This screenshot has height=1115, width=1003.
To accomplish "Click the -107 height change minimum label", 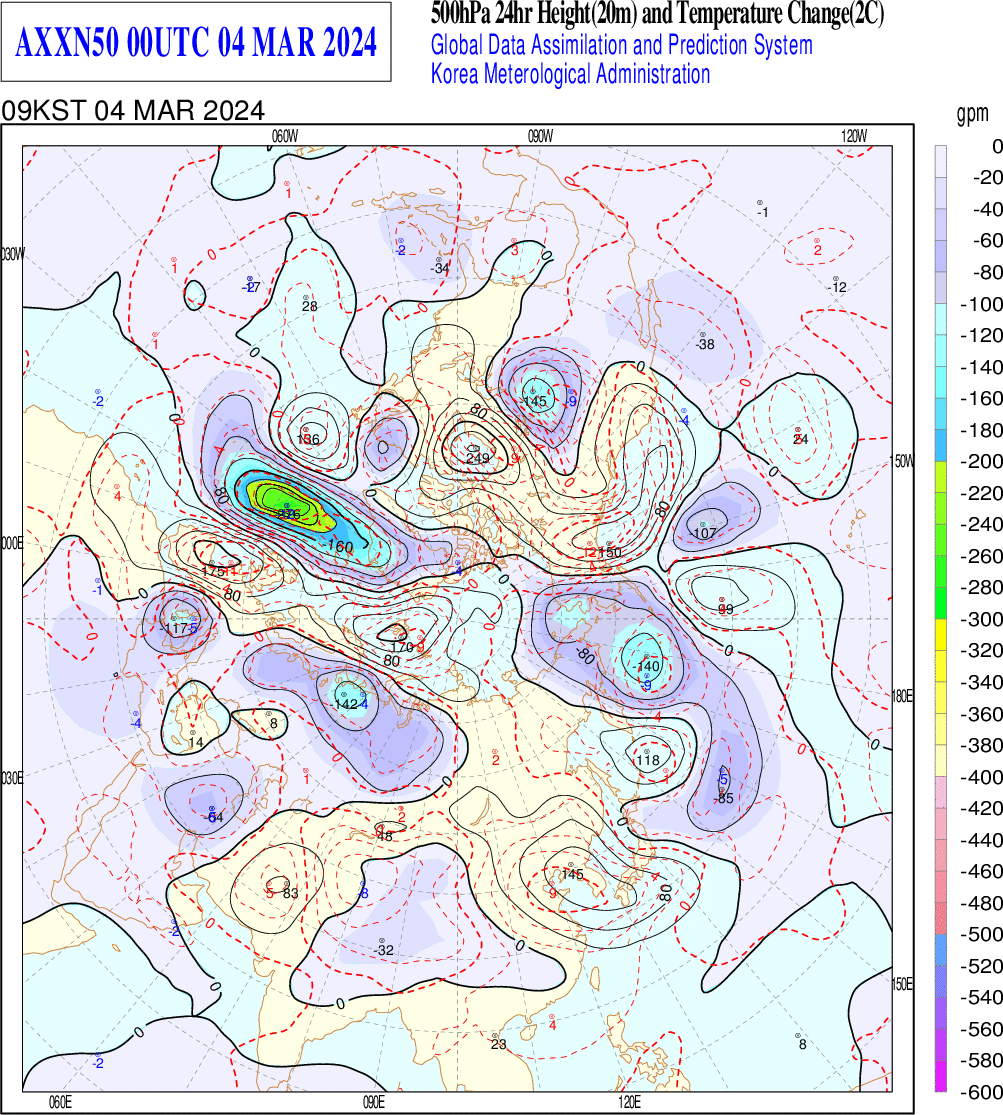I will pyautogui.click(x=704, y=533).
